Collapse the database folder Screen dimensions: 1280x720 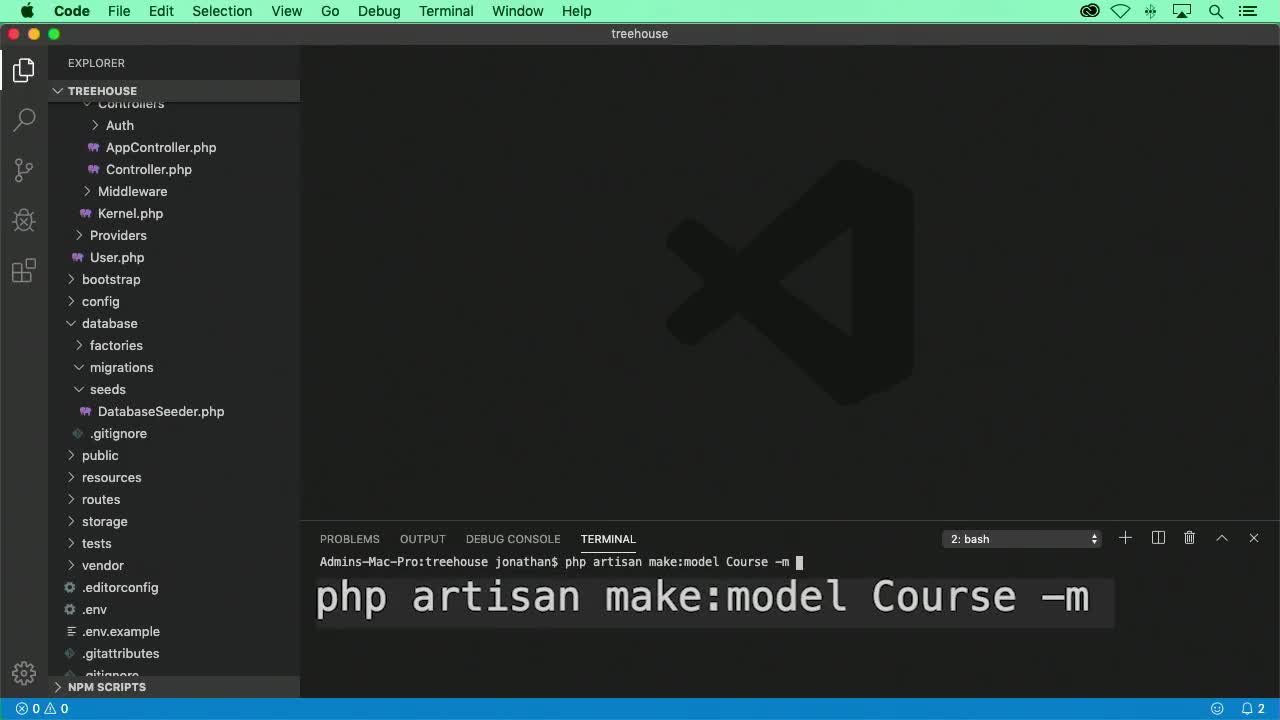(110, 323)
